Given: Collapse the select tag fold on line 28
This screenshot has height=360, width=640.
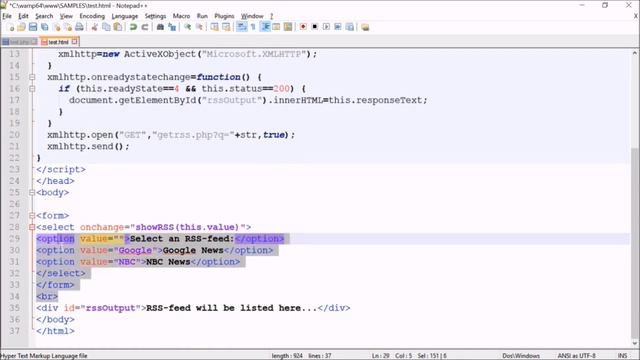Looking at the screenshot, I should (x=32, y=227).
